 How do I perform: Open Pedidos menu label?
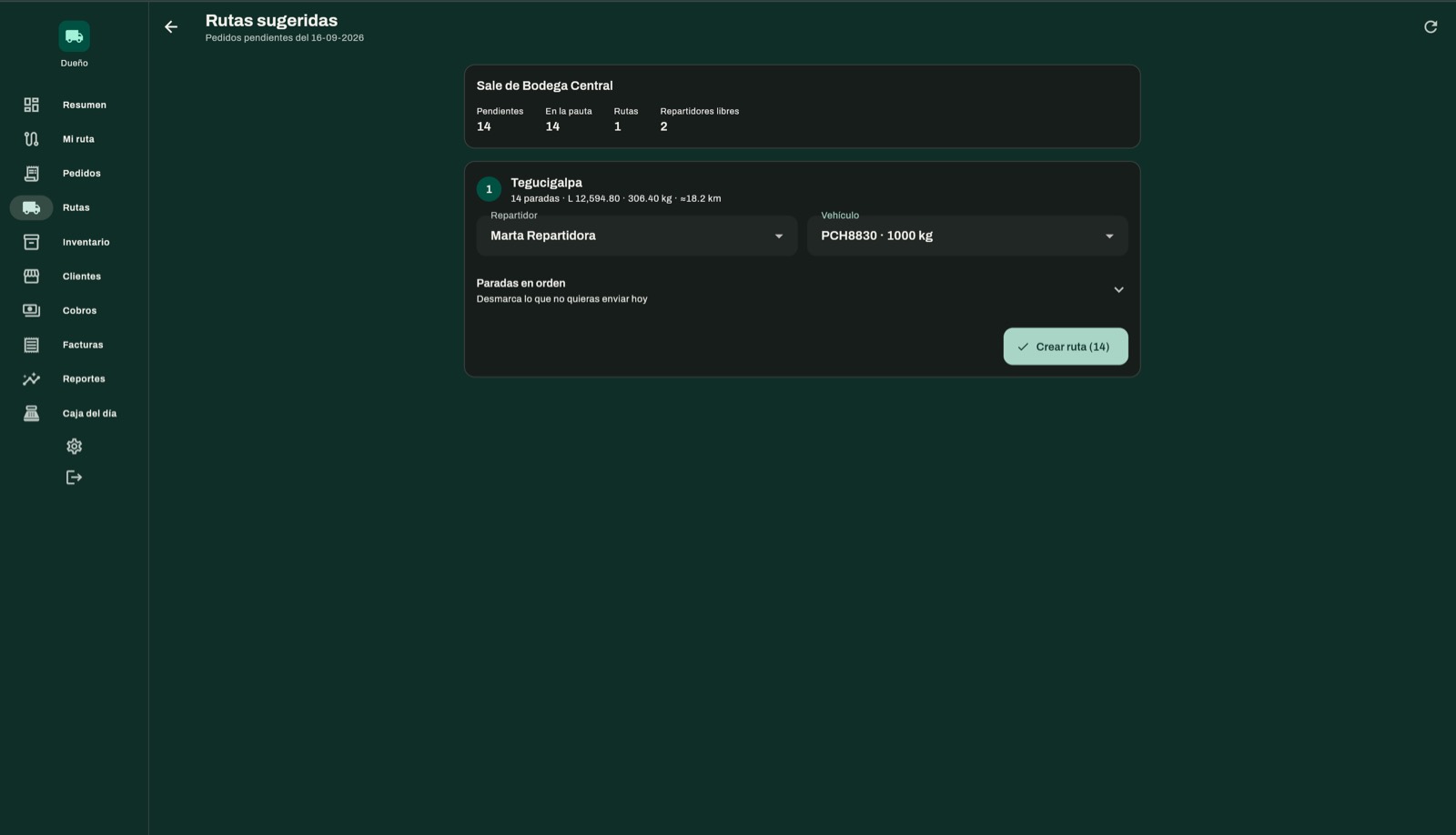coord(82,174)
